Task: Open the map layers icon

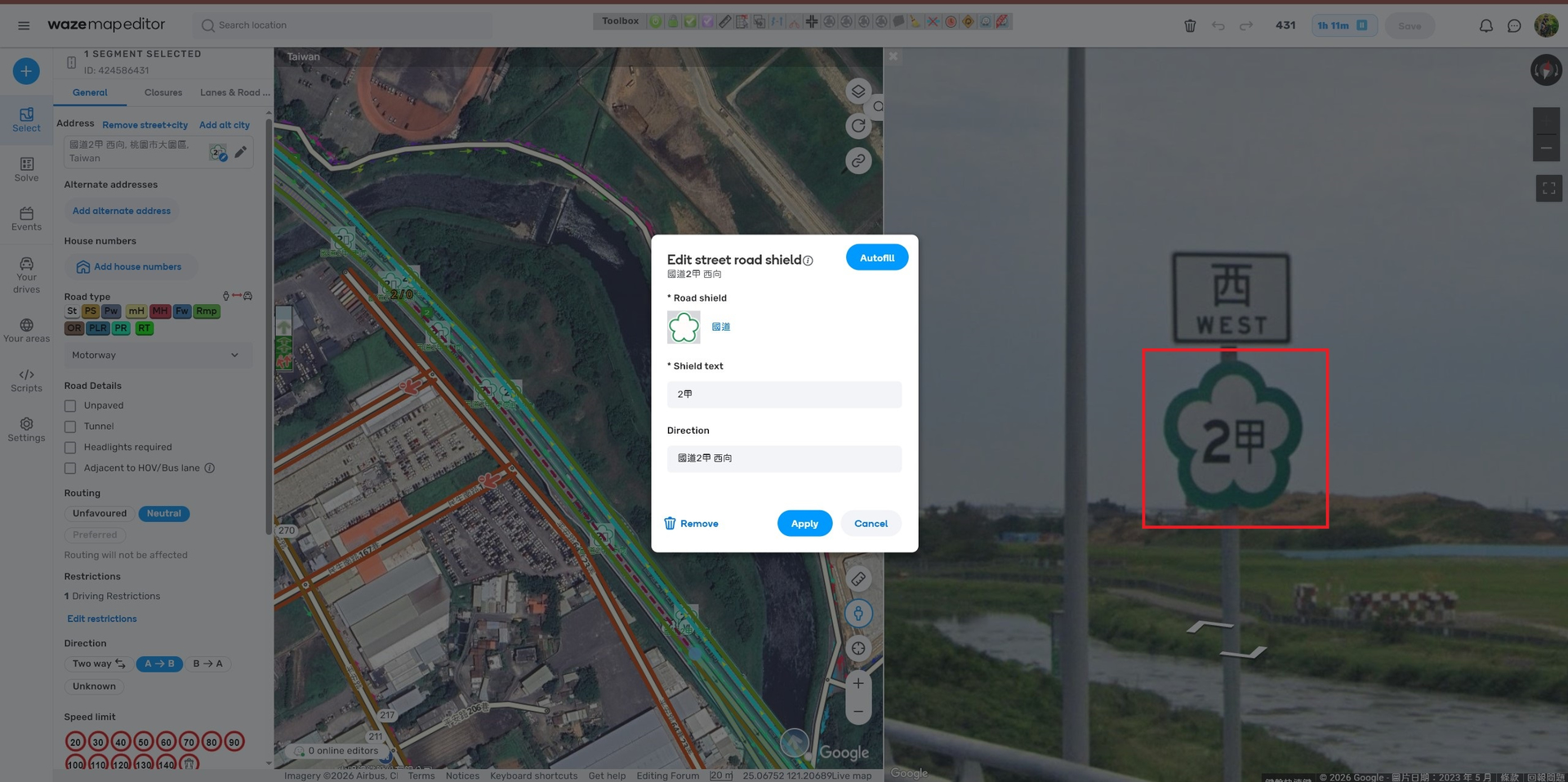Action: 857,91
